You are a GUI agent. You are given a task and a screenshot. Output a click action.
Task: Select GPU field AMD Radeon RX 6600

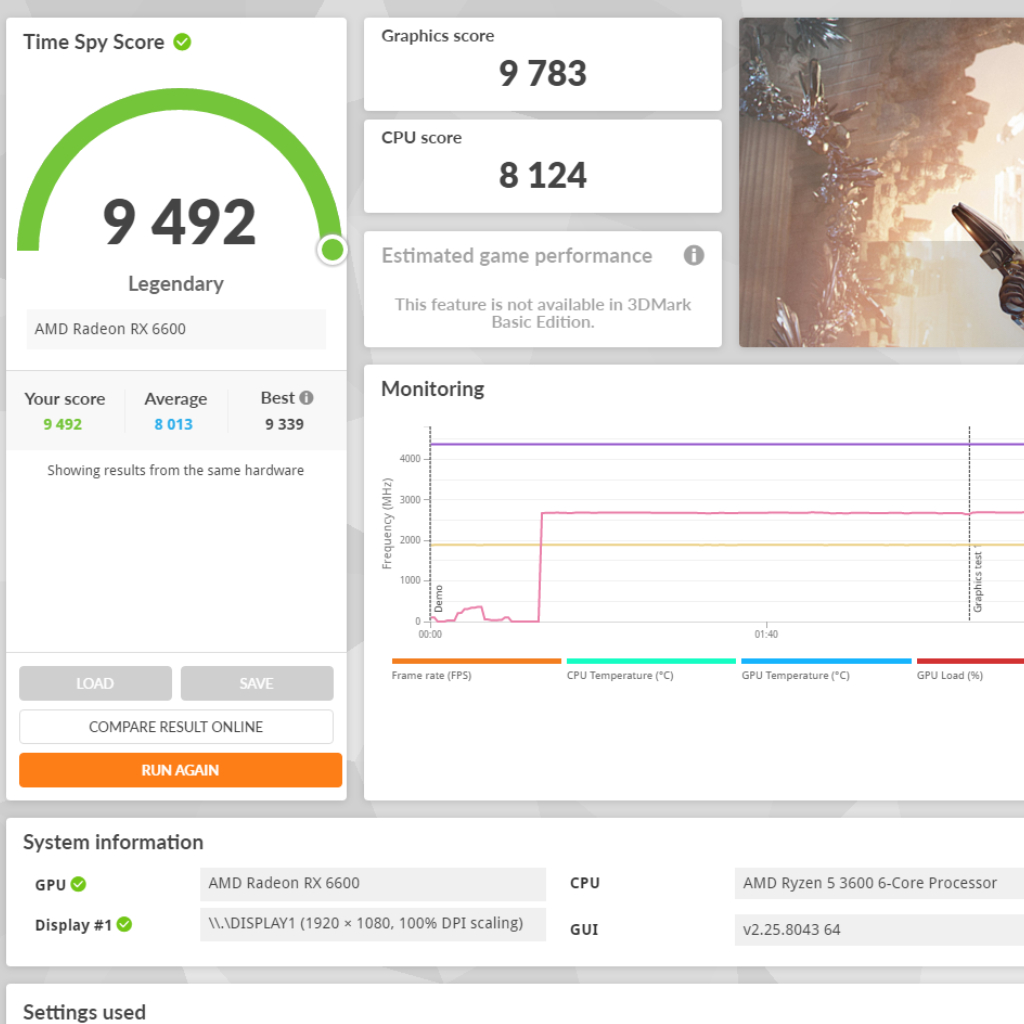[373, 884]
